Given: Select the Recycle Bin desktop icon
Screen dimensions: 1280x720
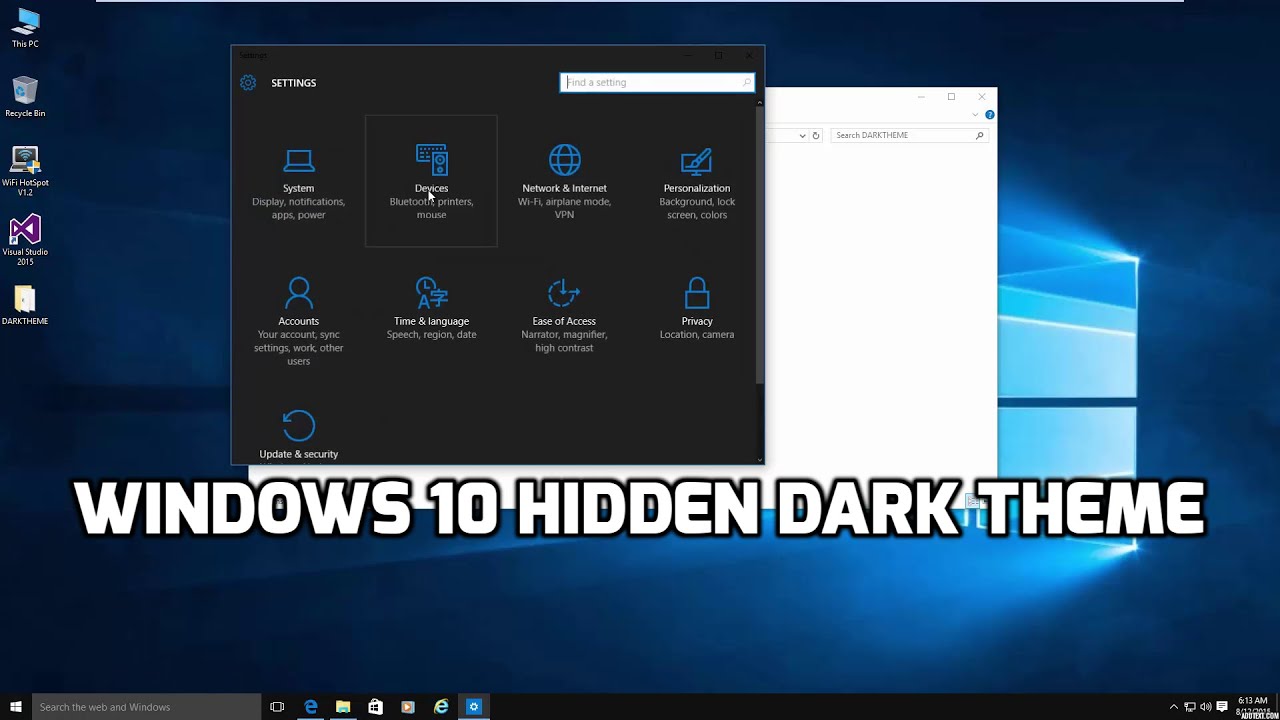Looking at the screenshot, I should tap(25, 97).
